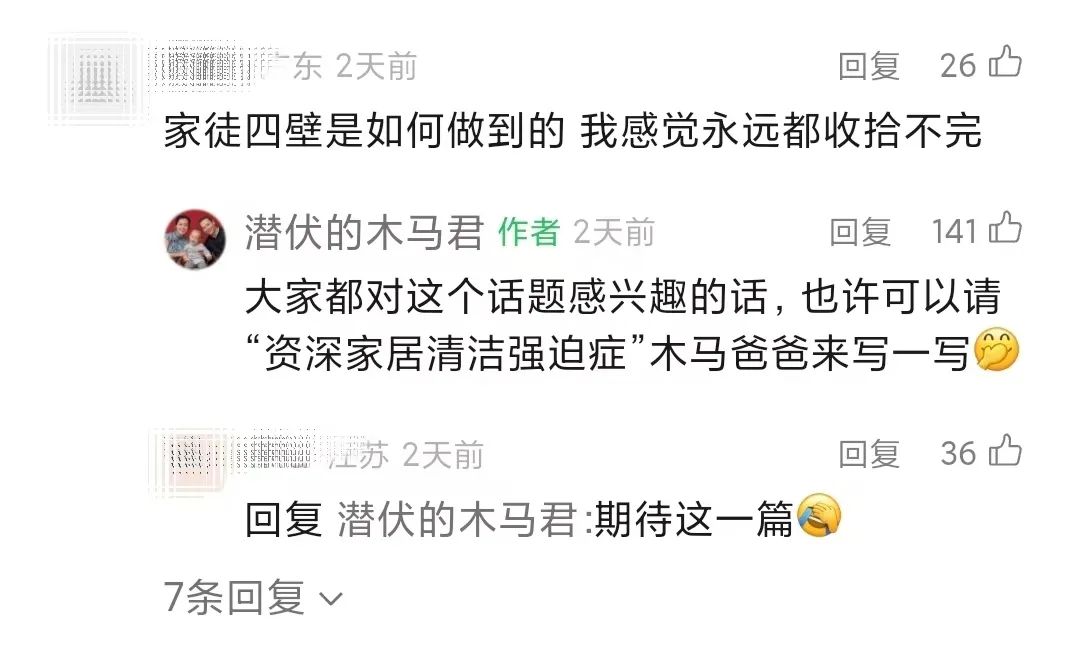Tap the mentioned 潜伏的木马君 in the reply
Image resolution: width=1080 pixels, height=662 pixels.
point(456,519)
